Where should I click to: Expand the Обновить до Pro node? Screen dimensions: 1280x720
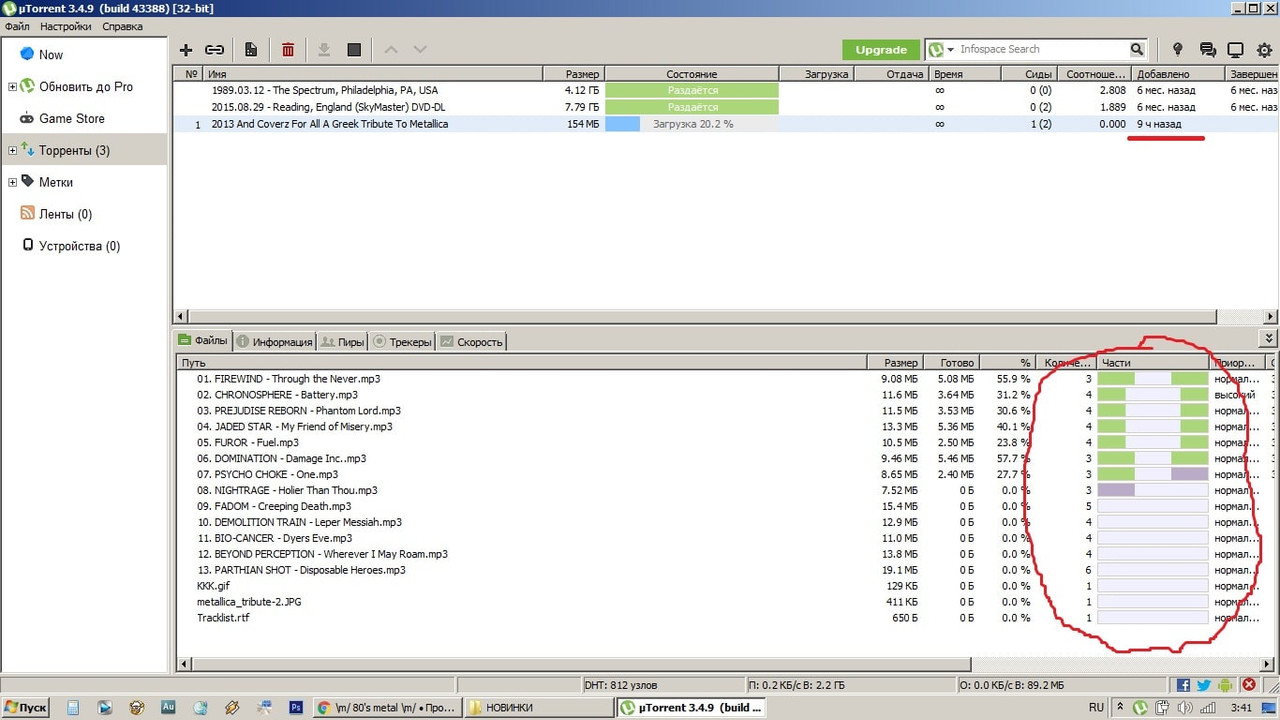(12, 87)
